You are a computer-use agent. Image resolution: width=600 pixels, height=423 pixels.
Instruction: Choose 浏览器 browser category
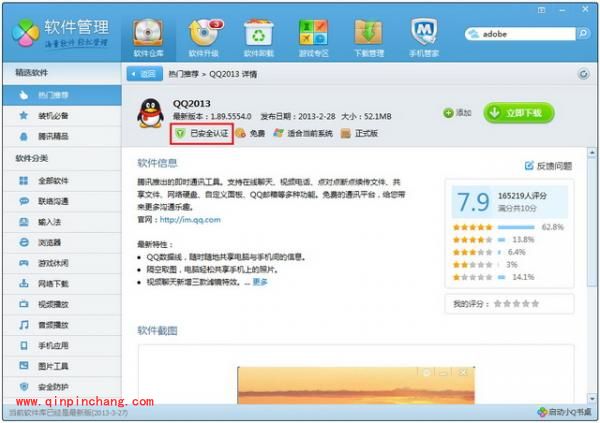[50, 242]
